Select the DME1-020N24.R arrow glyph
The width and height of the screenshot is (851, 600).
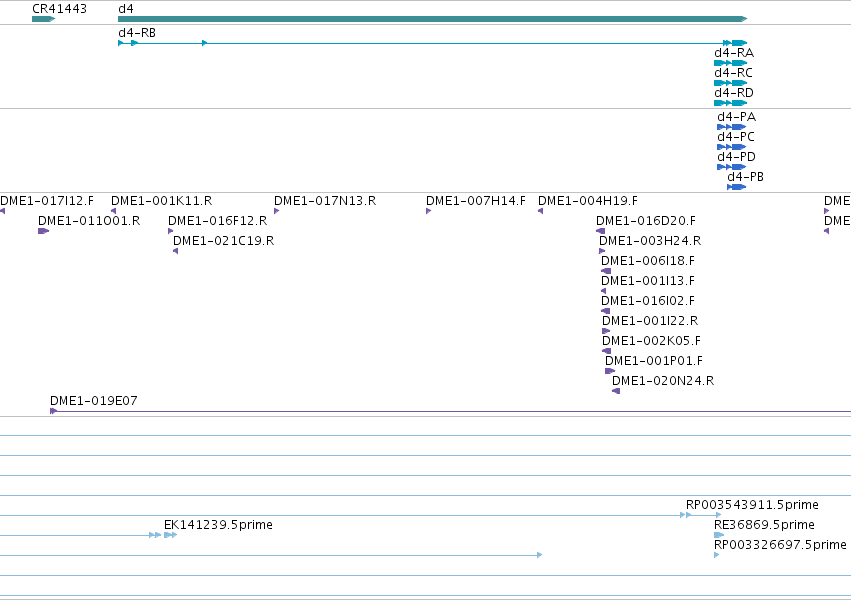click(x=616, y=392)
